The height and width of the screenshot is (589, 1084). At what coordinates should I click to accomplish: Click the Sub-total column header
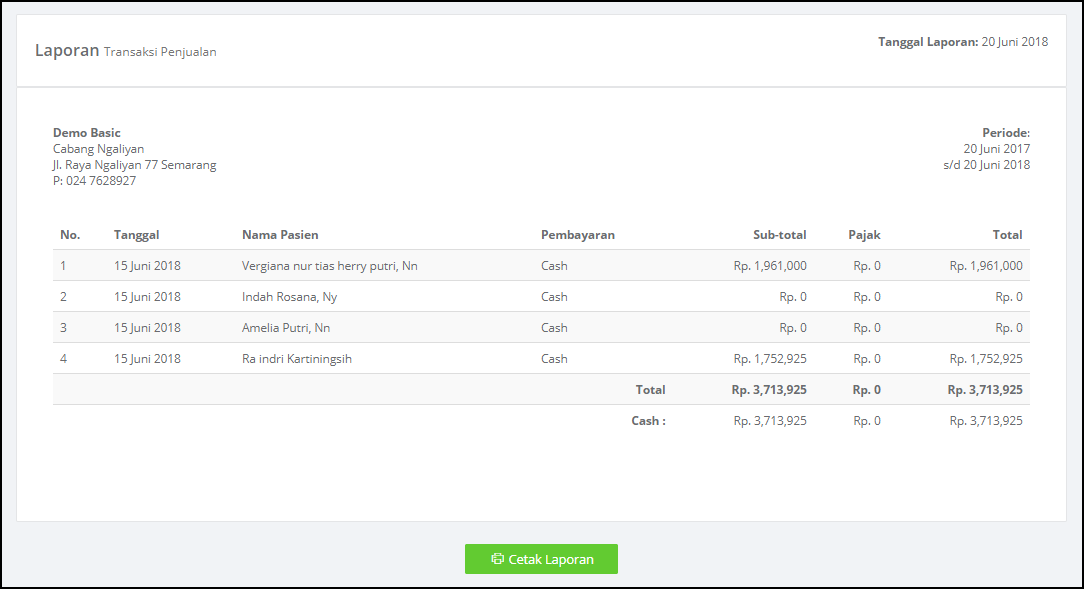(779, 235)
